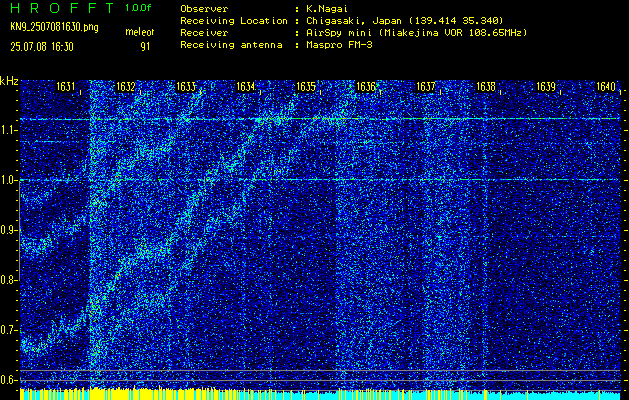The height and width of the screenshot is (400, 629).
Task: Click the Maspro FM-3 antenna text
Action: (339, 45)
